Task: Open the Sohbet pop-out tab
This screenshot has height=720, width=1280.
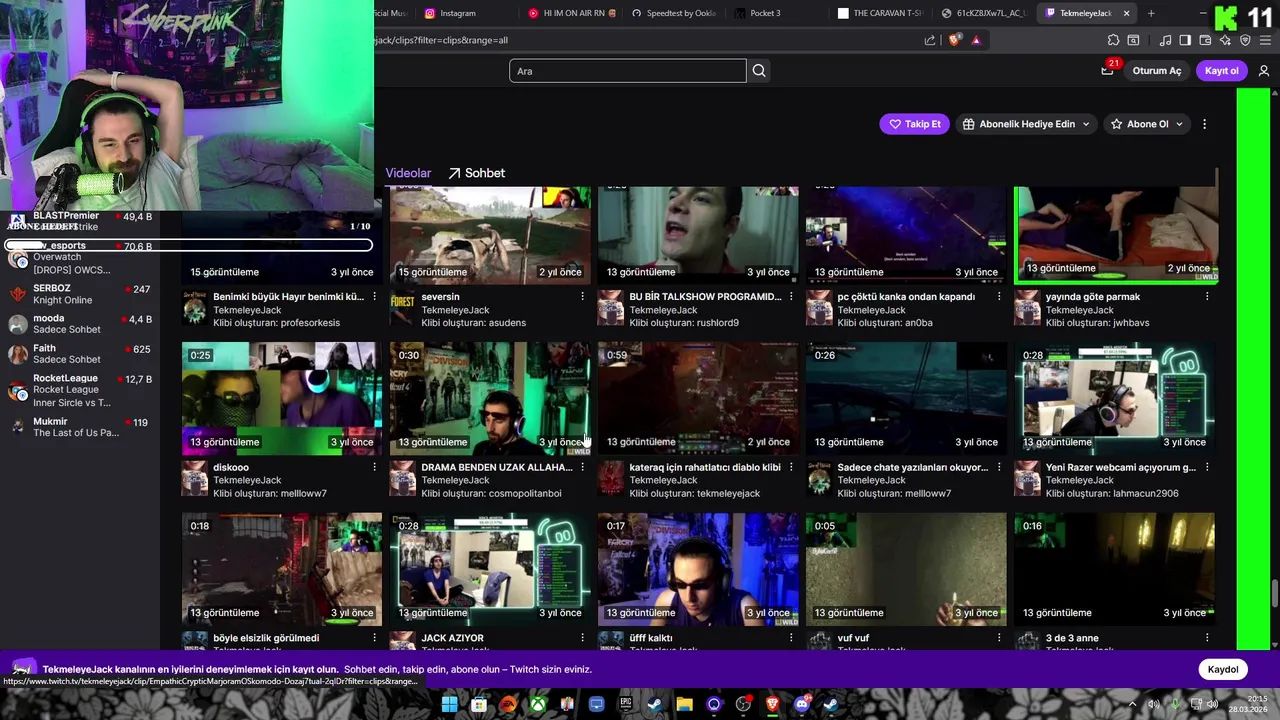Action: coord(476,173)
